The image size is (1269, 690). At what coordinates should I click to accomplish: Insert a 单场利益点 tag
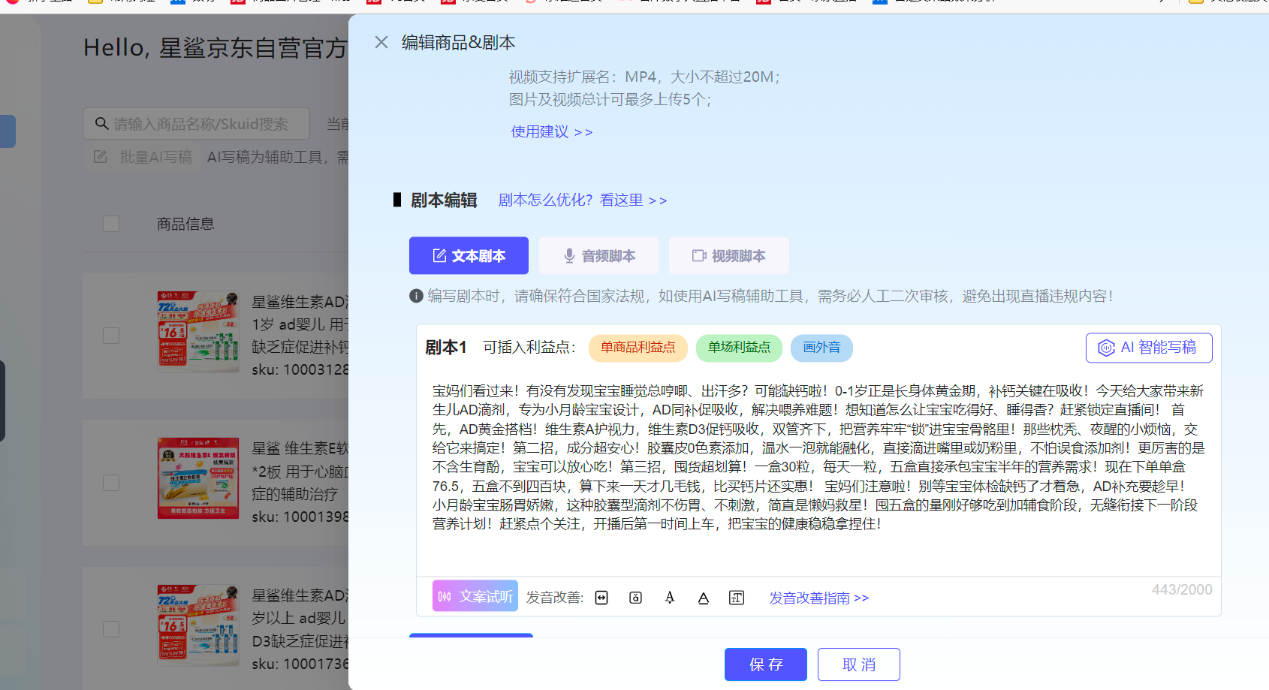pyautogui.click(x=739, y=347)
